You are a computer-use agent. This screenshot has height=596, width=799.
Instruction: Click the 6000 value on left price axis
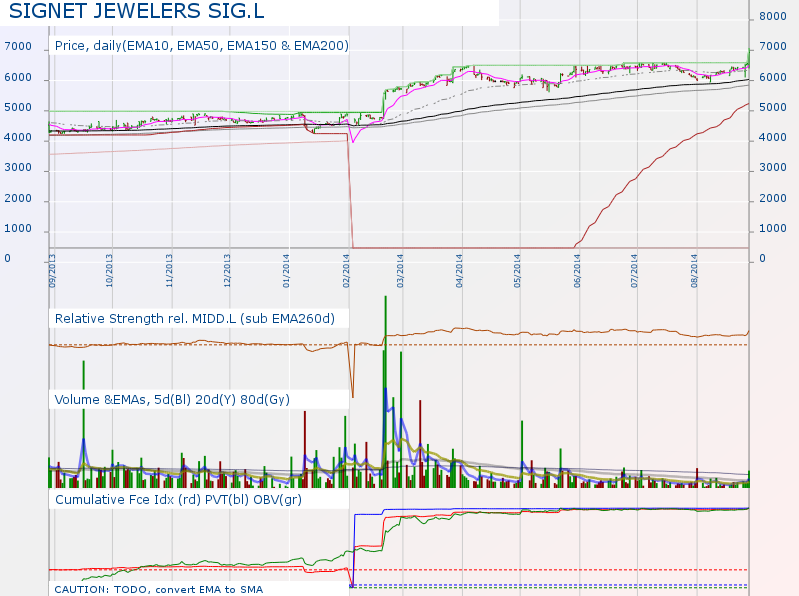coord(18,77)
